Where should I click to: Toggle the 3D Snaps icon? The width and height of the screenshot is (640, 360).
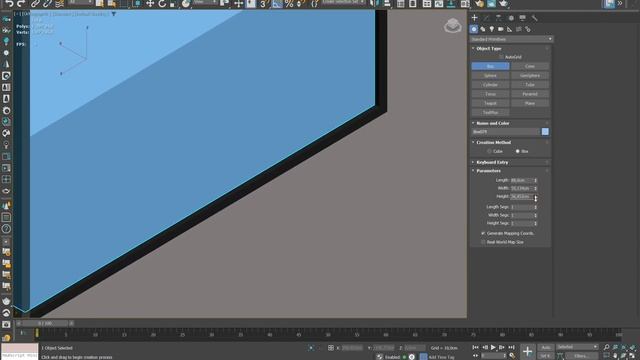coord(264,4)
